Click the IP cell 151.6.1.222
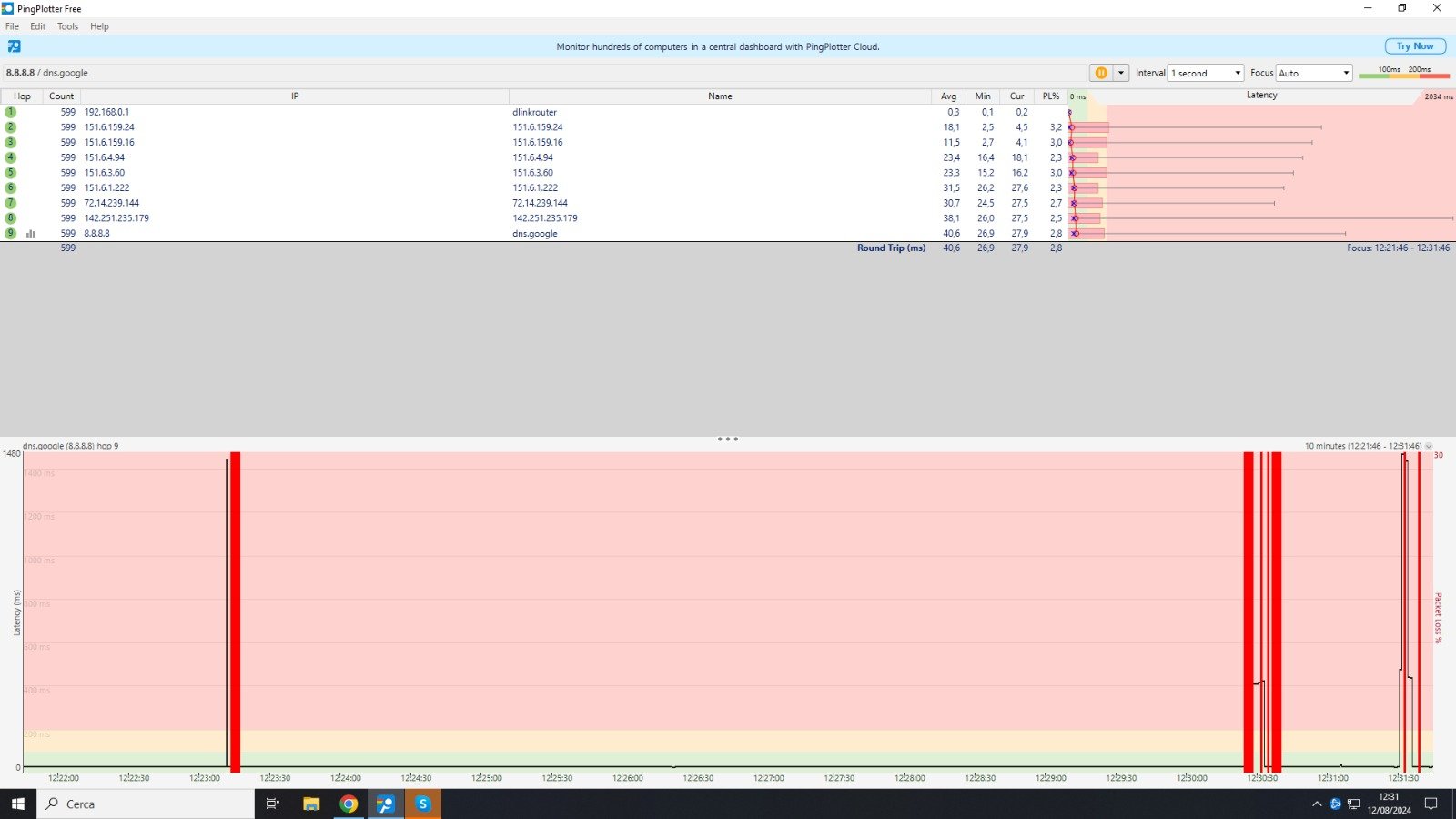This screenshot has width=1456, height=819. [106, 187]
